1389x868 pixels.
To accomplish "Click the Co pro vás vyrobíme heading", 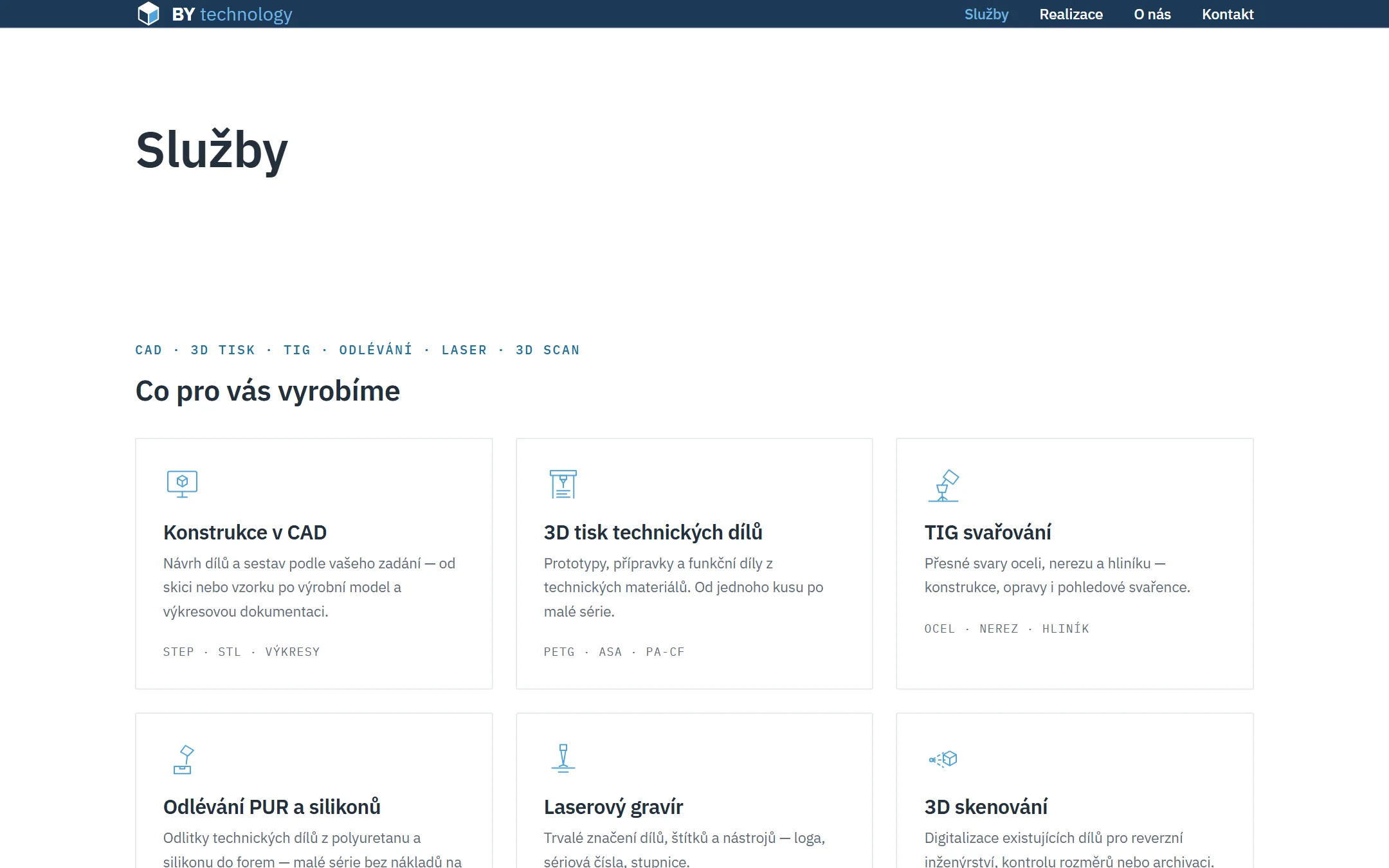I will 268,391.
